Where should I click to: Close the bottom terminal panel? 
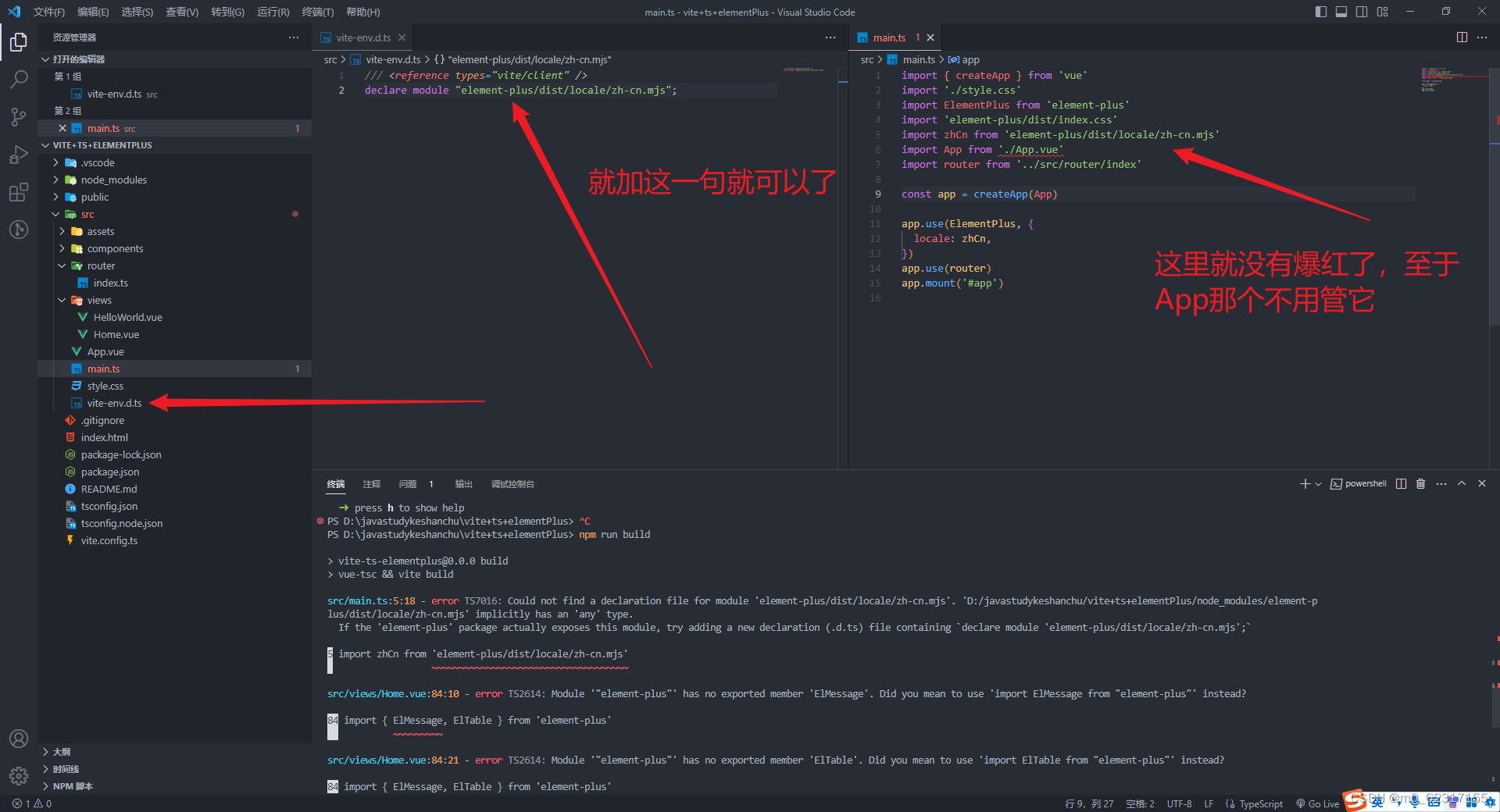click(x=1482, y=484)
